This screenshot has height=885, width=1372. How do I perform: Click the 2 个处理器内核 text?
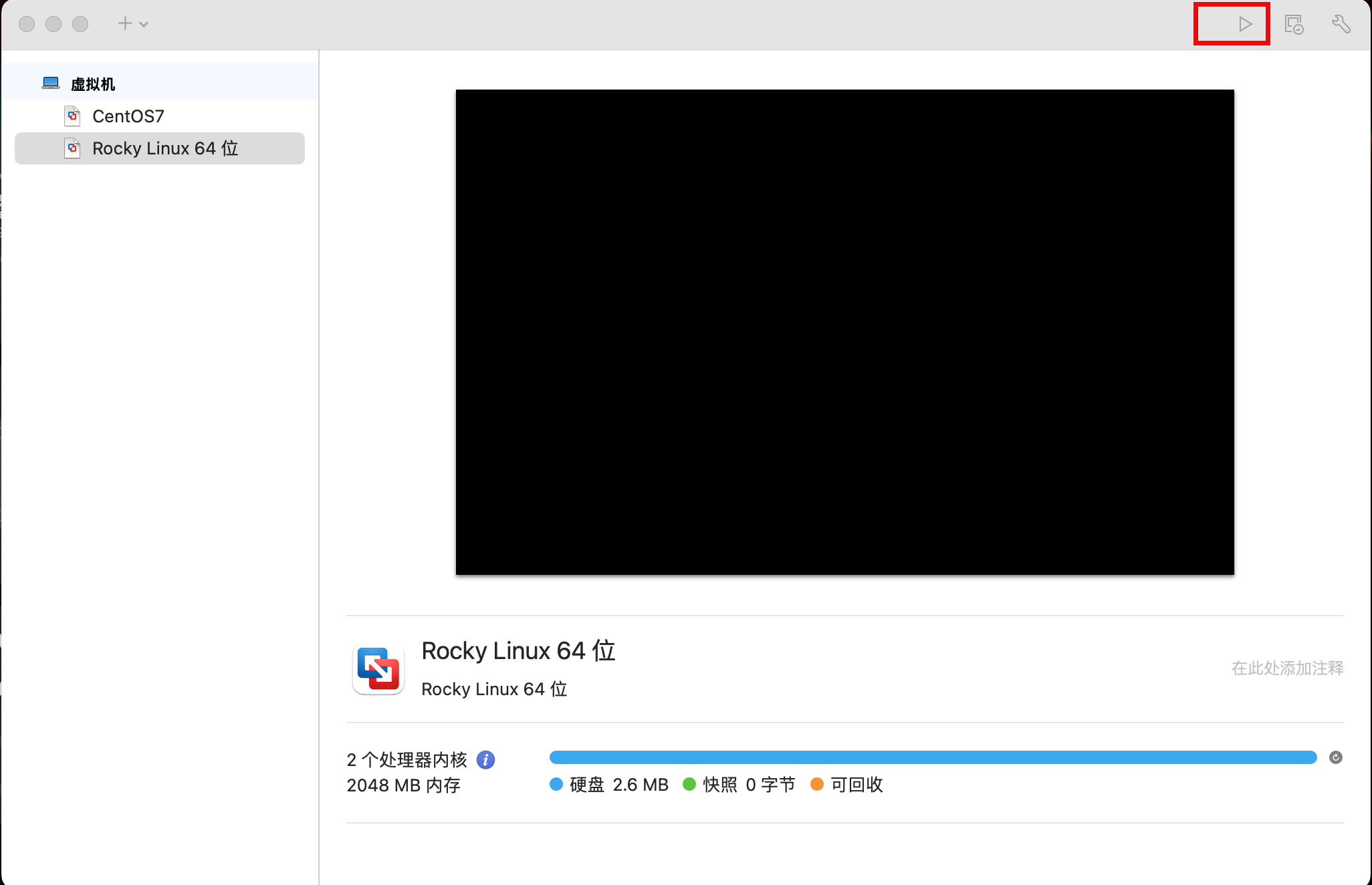[407, 760]
